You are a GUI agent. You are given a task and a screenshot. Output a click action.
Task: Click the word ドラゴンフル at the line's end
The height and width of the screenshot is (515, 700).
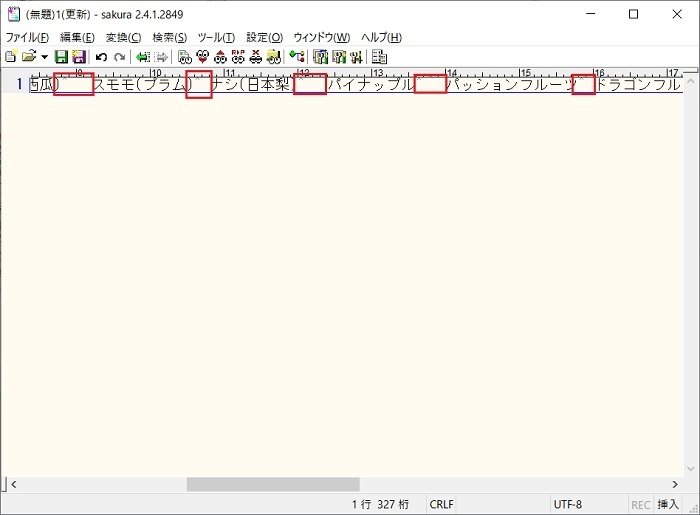pos(638,84)
